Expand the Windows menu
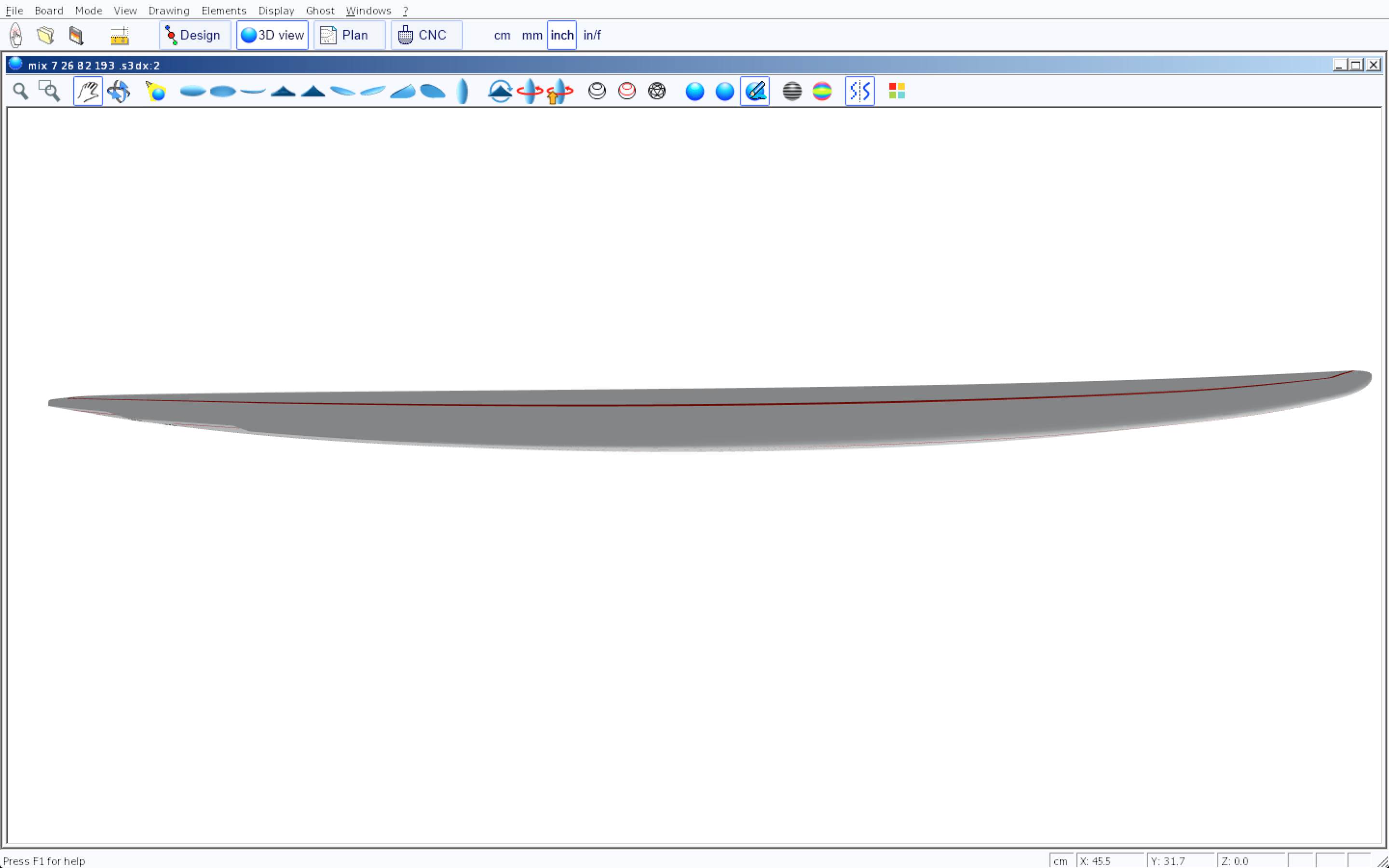1389x868 pixels. [368, 10]
